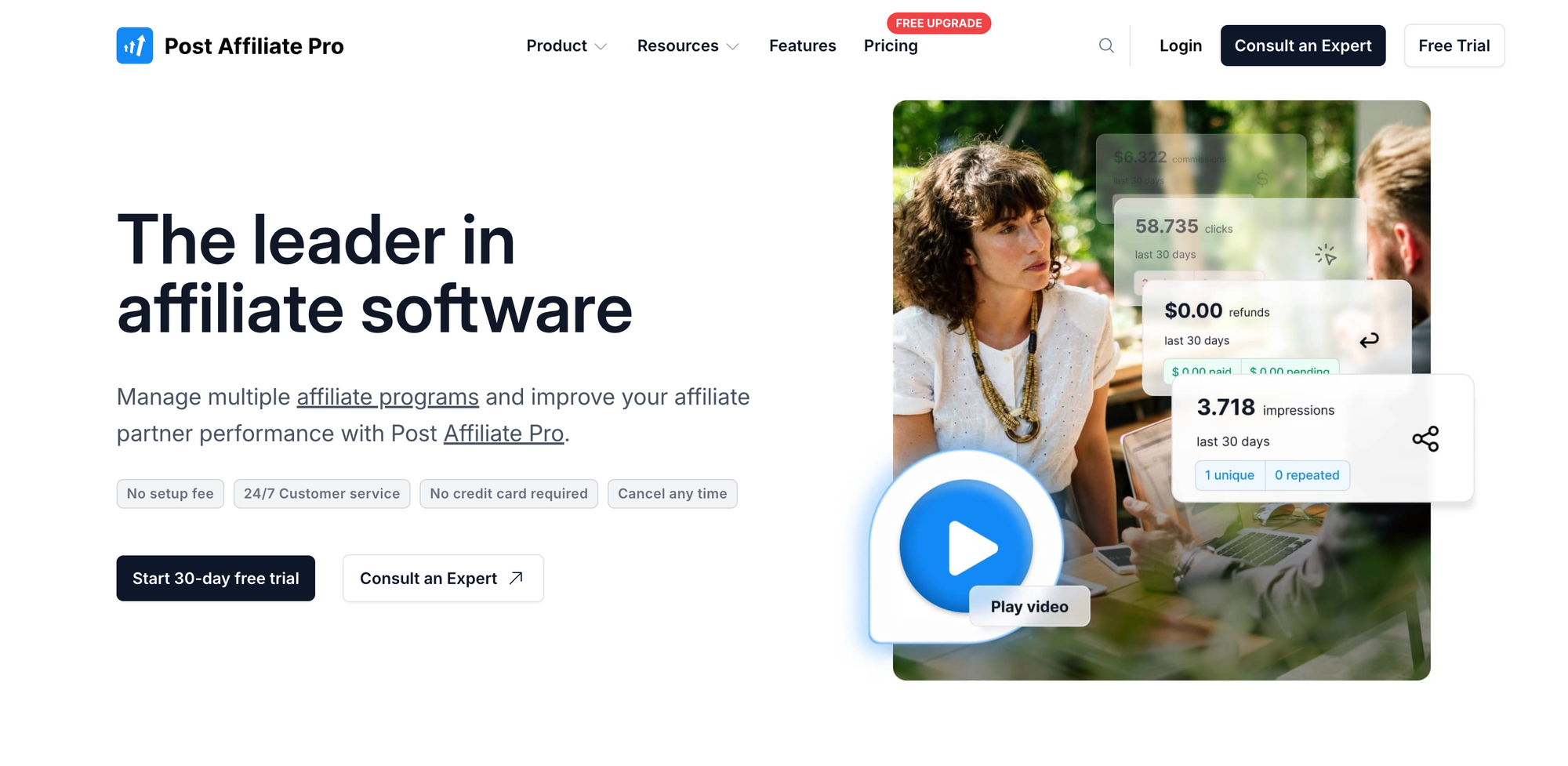Click the refunds return arrow icon

[x=1369, y=340]
